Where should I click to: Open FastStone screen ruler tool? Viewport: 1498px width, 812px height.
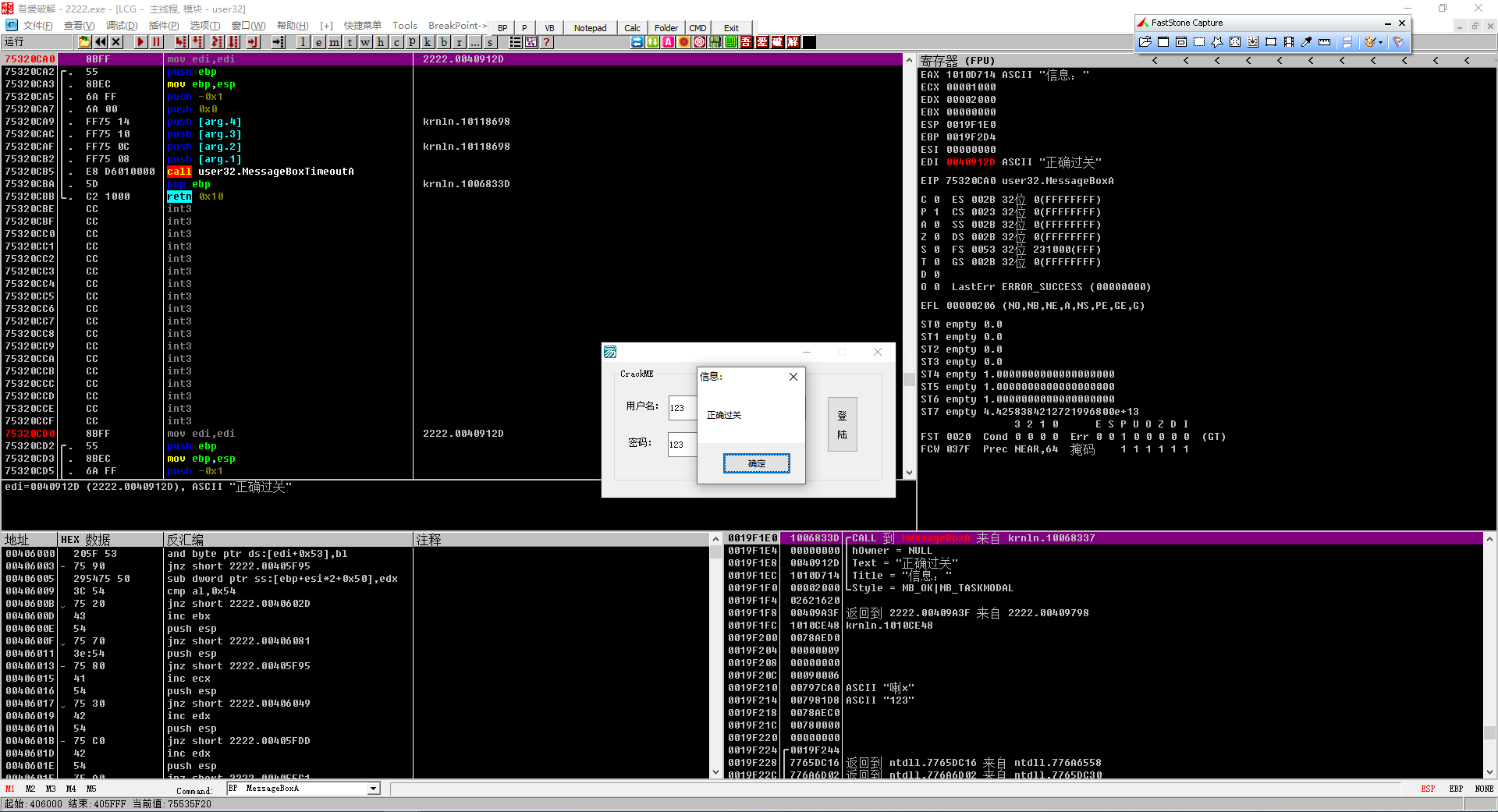pos(1324,42)
